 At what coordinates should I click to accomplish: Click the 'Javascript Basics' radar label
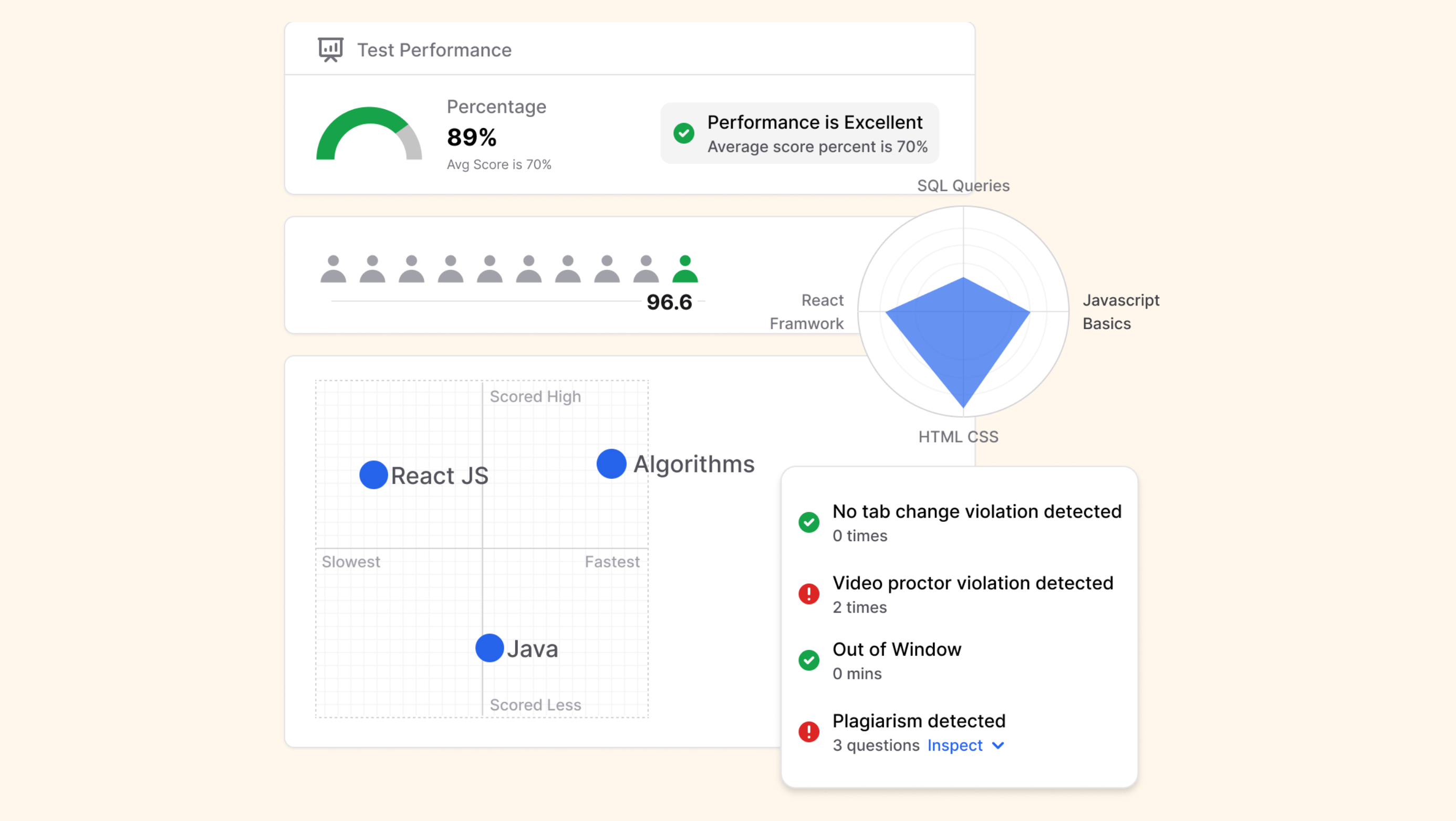pos(1121,312)
